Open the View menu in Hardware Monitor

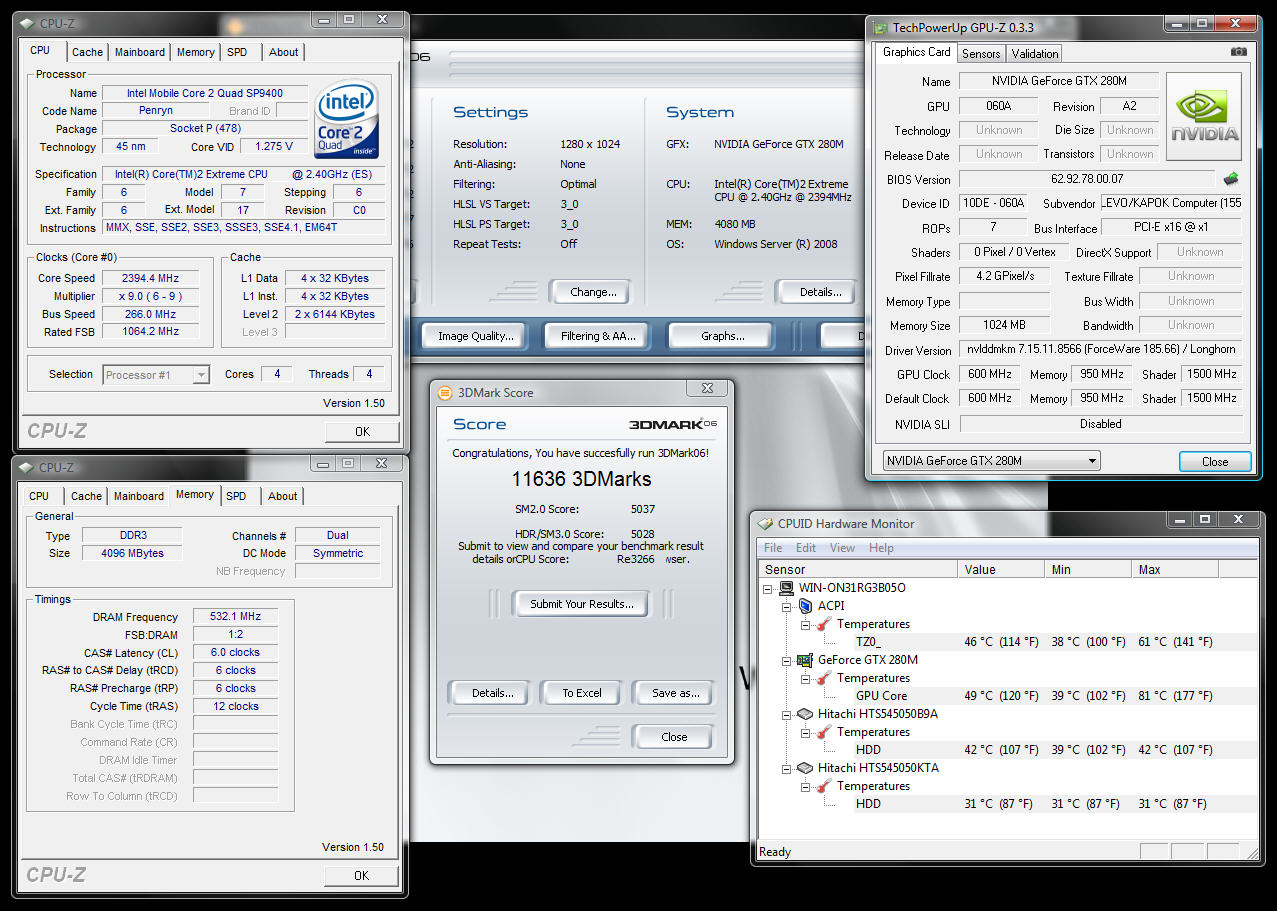tap(842, 548)
